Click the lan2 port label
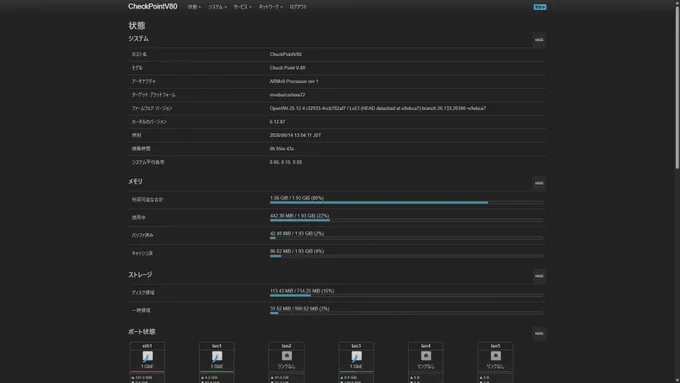This screenshot has width=680, height=383. click(x=287, y=346)
